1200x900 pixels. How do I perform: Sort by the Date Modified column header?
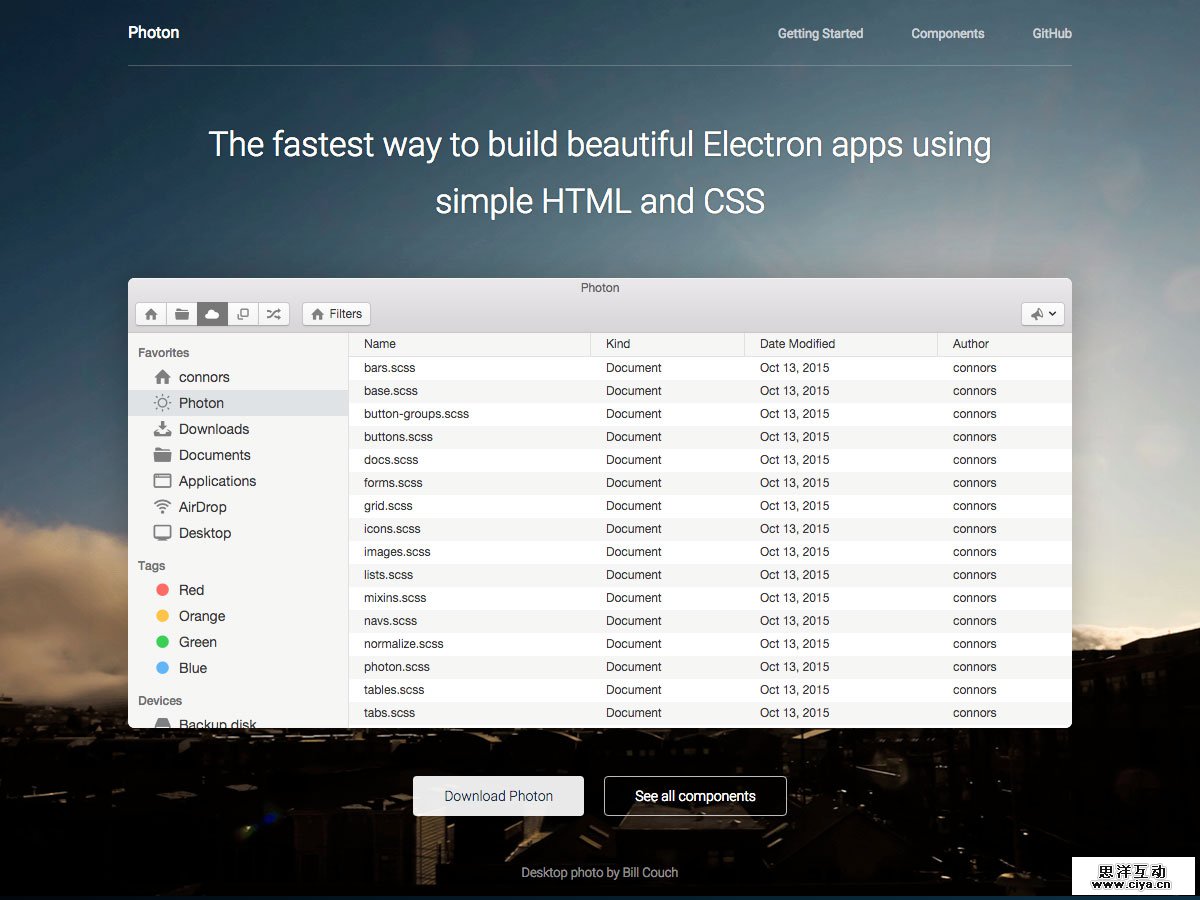[797, 344]
